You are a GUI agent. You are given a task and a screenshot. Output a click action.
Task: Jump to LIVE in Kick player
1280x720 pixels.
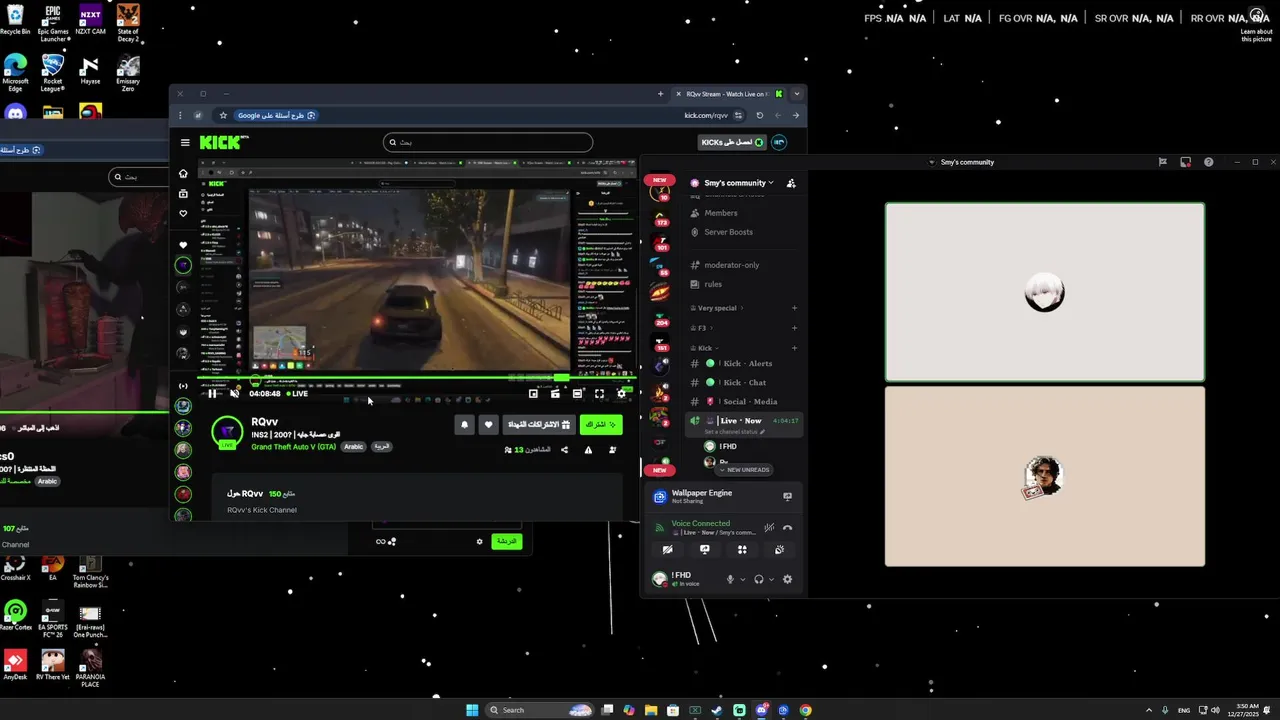click(x=297, y=394)
